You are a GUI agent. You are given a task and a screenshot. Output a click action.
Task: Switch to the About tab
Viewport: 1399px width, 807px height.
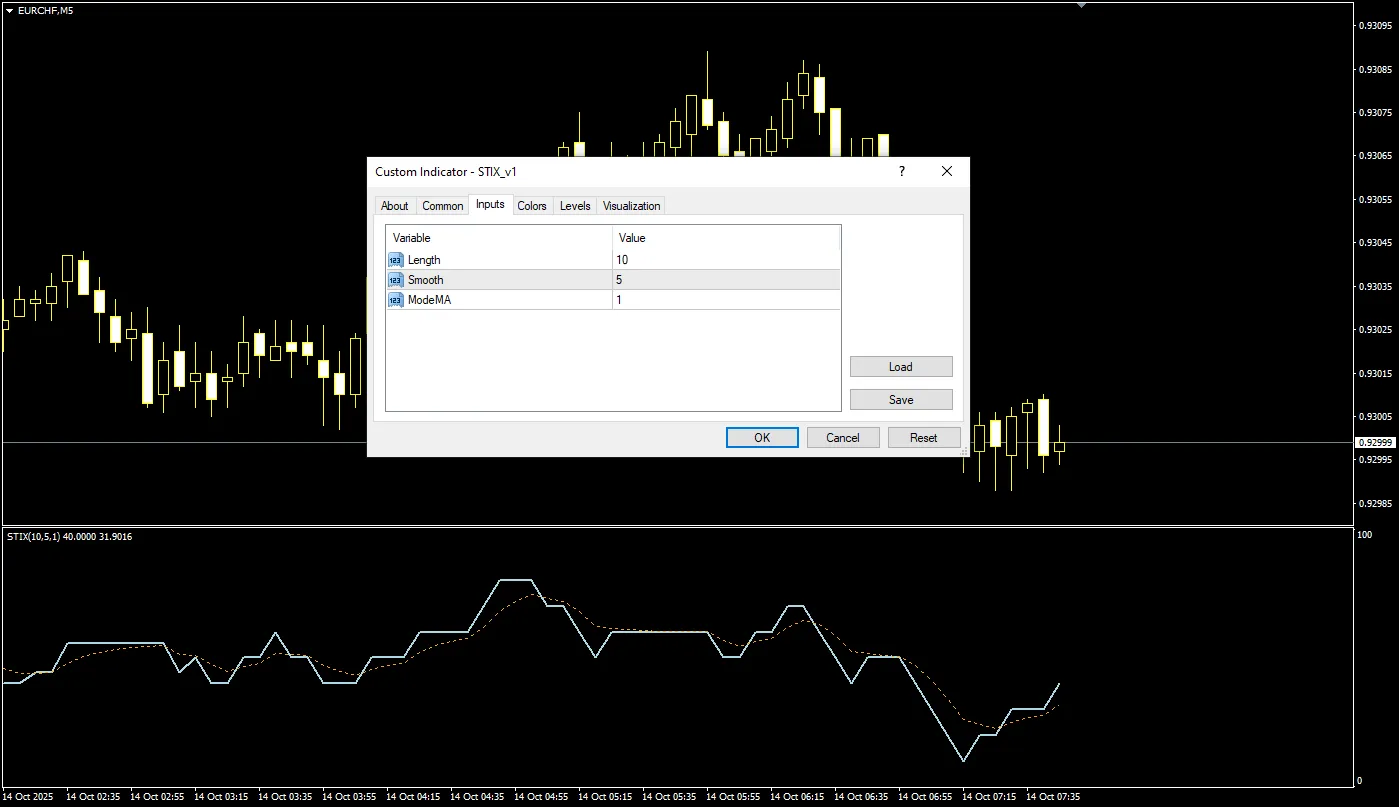[395, 206]
